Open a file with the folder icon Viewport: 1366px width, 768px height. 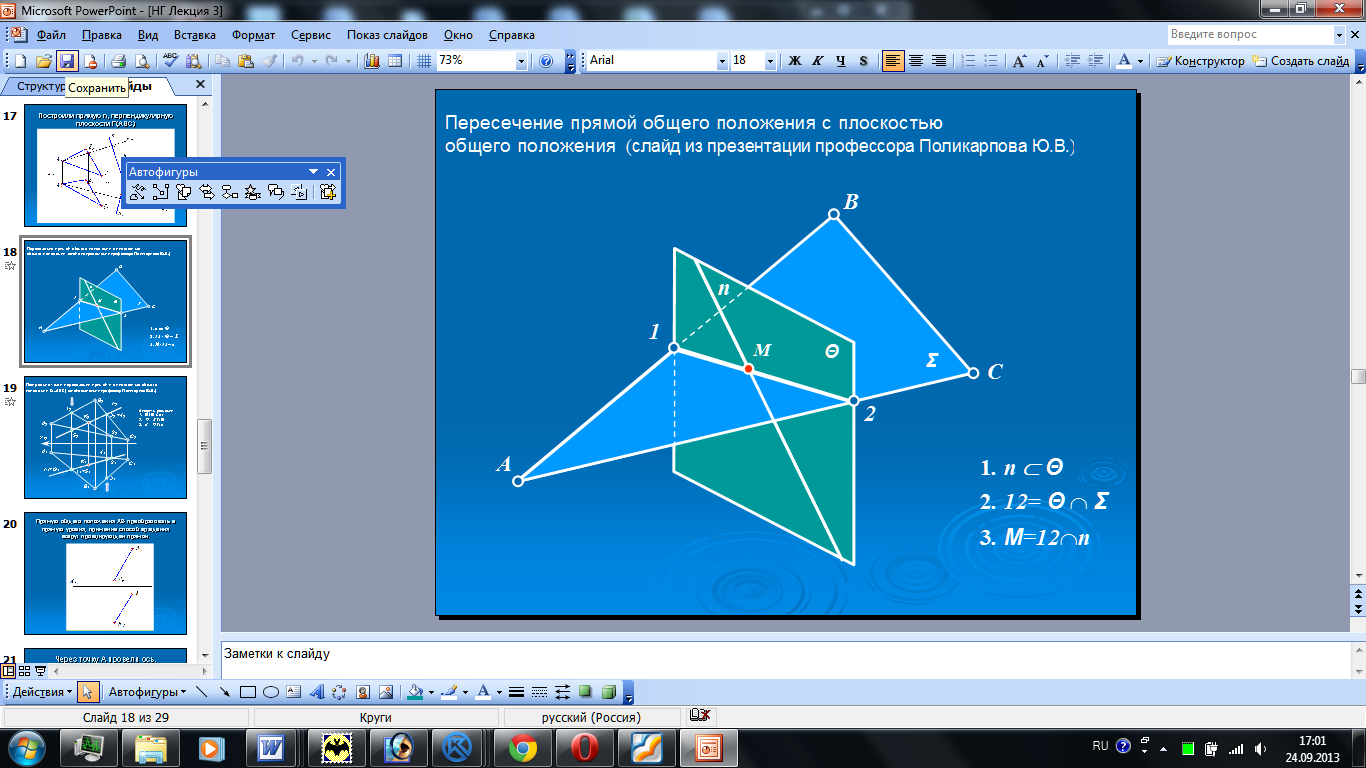click(43, 60)
